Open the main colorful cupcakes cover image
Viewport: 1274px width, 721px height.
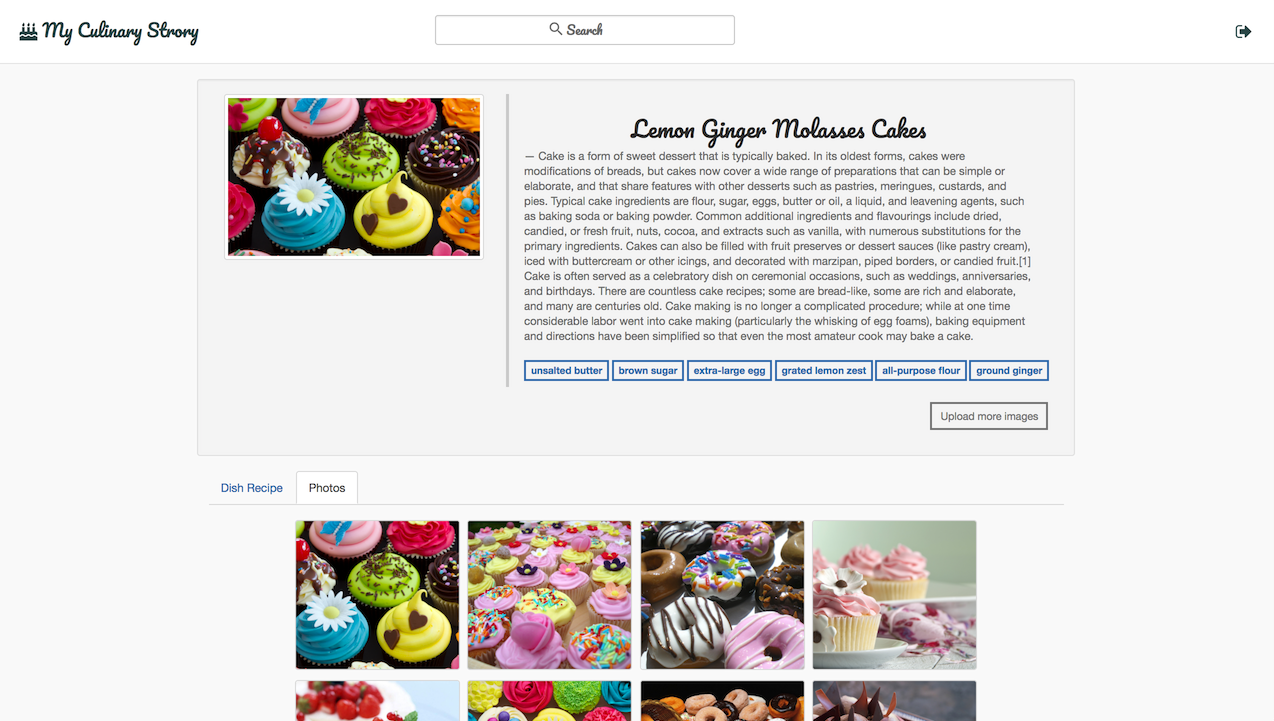[354, 177]
